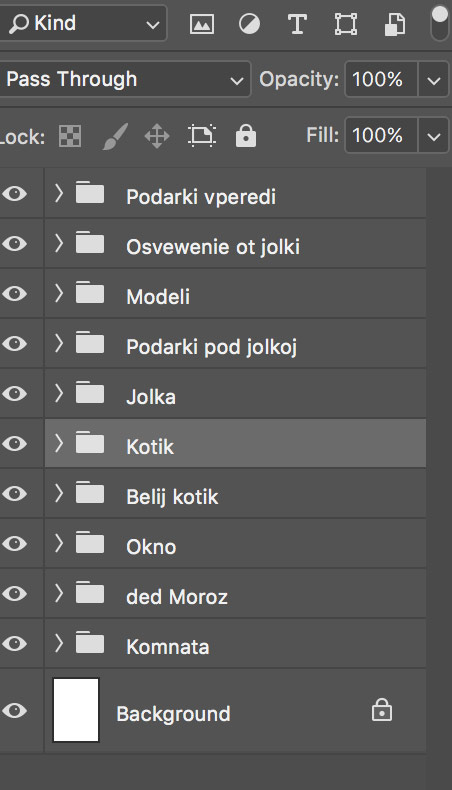The image size is (452, 790).
Task: Filter for type layers icon
Action: coord(297,24)
